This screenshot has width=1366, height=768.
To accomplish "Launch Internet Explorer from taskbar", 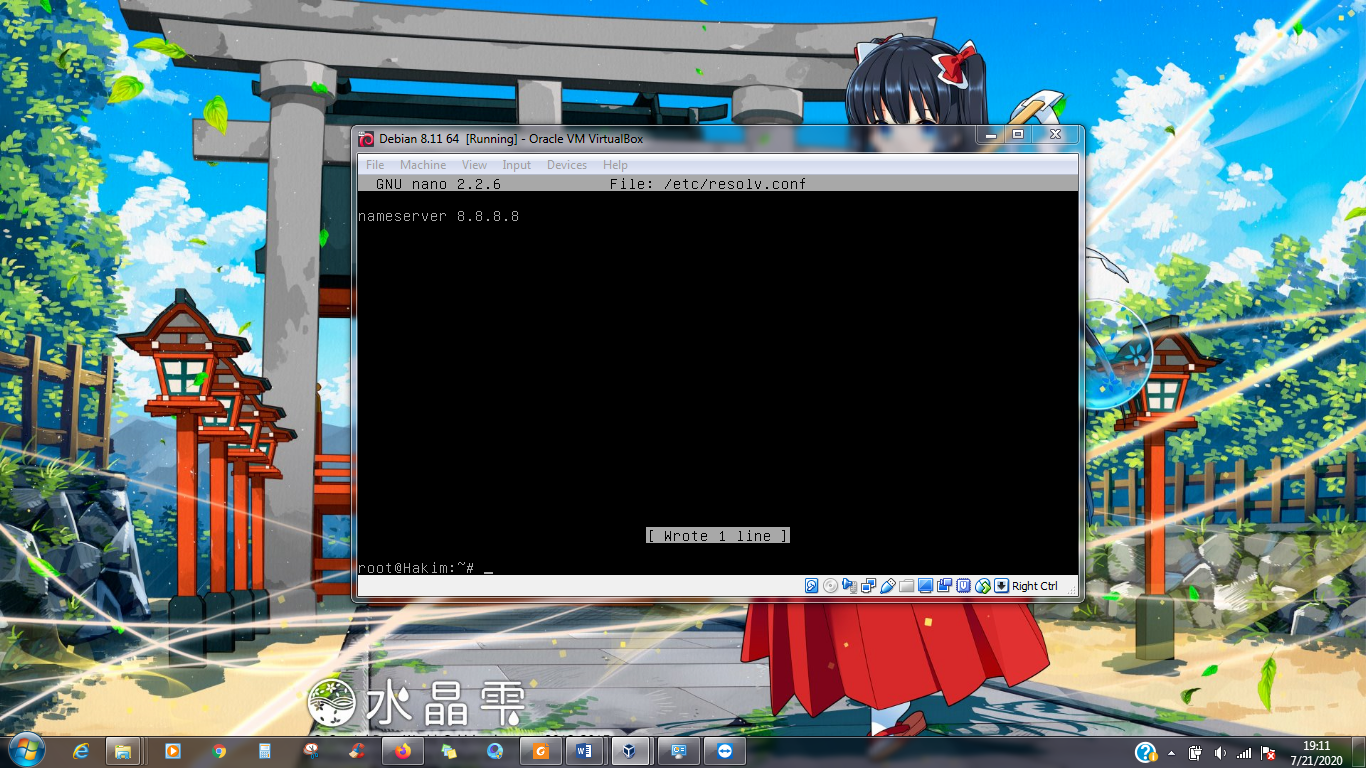I will coord(81,751).
